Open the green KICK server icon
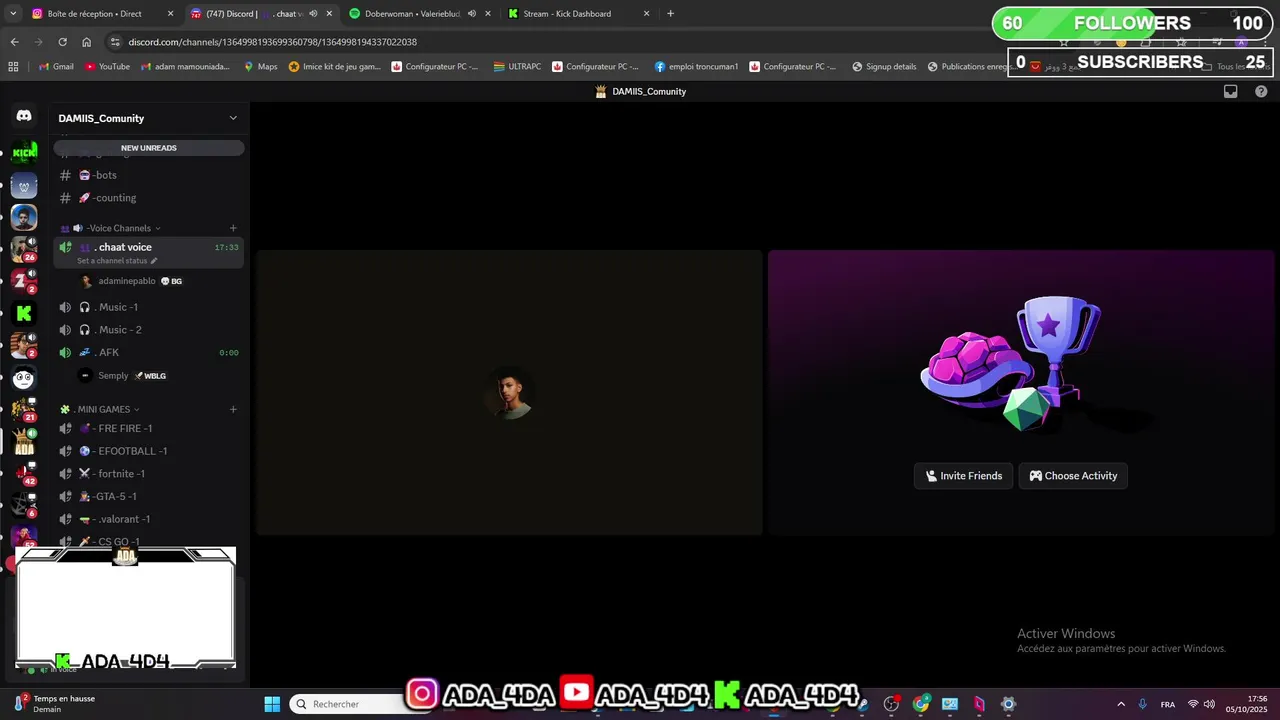The height and width of the screenshot is (720, 1280). (24, 152)
